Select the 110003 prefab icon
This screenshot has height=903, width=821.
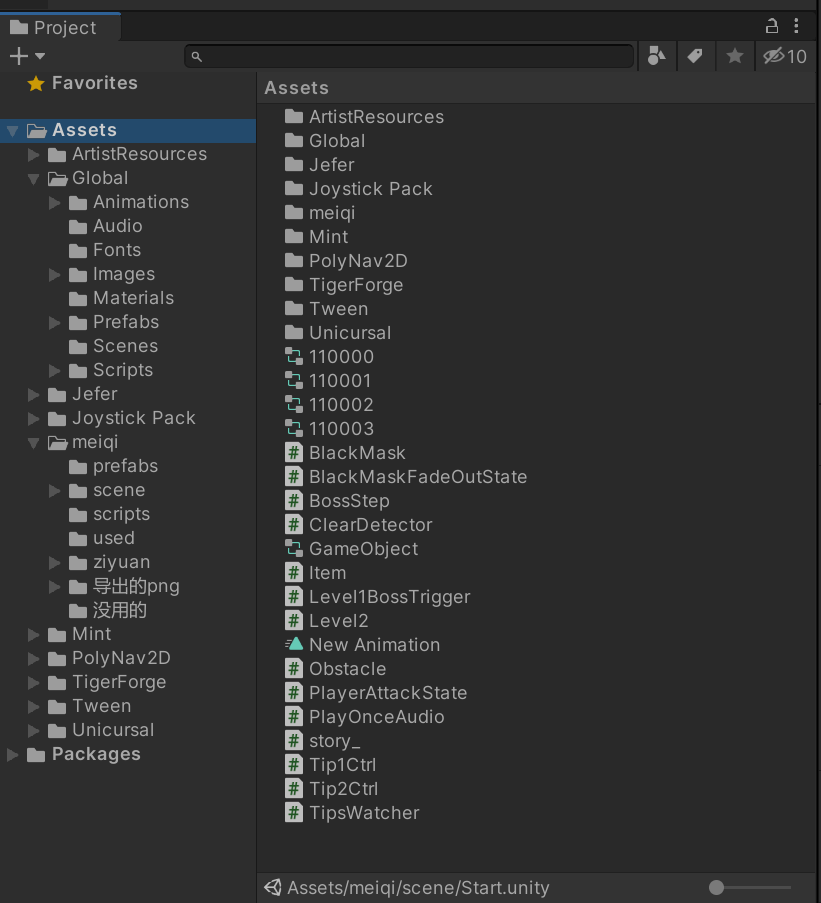[x=294, y=428]
